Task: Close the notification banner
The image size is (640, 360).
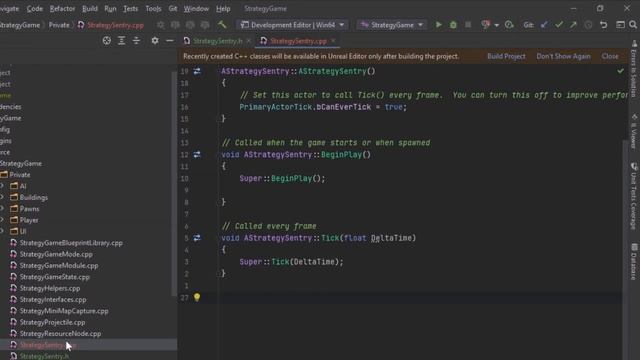Action: coord(610,56)
